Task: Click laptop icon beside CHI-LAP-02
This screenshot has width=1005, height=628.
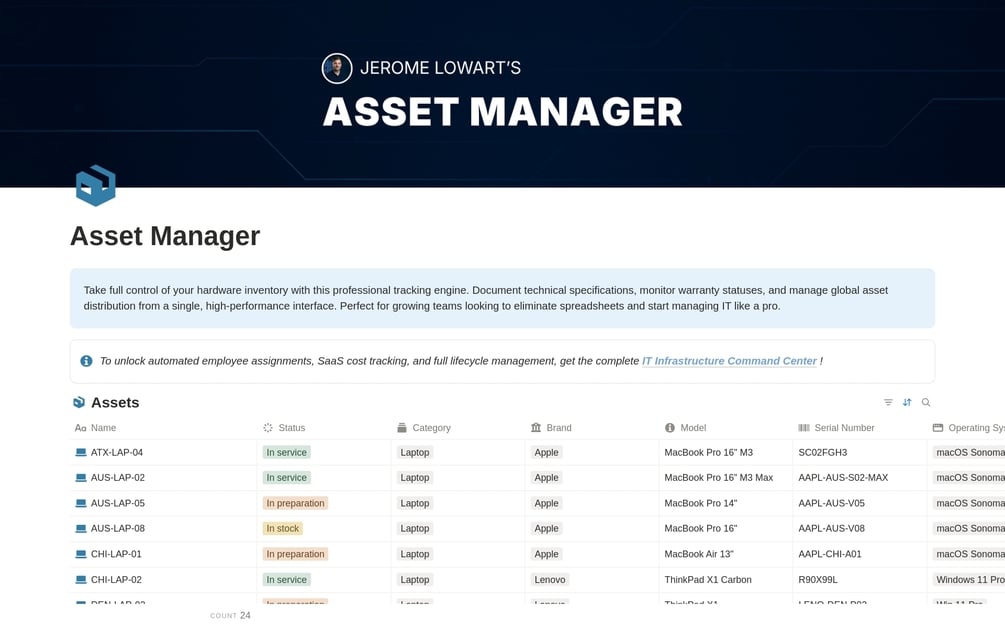Action: pyautogui.click(x=81, y=579)
